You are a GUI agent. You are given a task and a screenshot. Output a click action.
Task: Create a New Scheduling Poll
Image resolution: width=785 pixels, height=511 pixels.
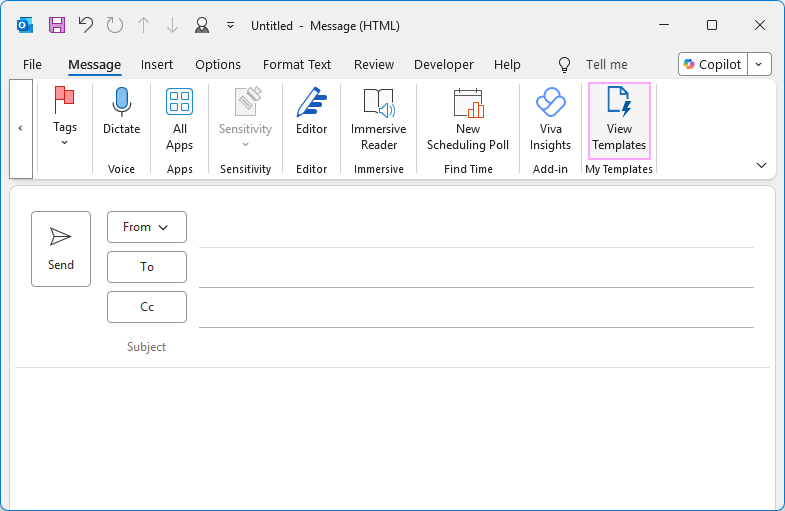468,119
